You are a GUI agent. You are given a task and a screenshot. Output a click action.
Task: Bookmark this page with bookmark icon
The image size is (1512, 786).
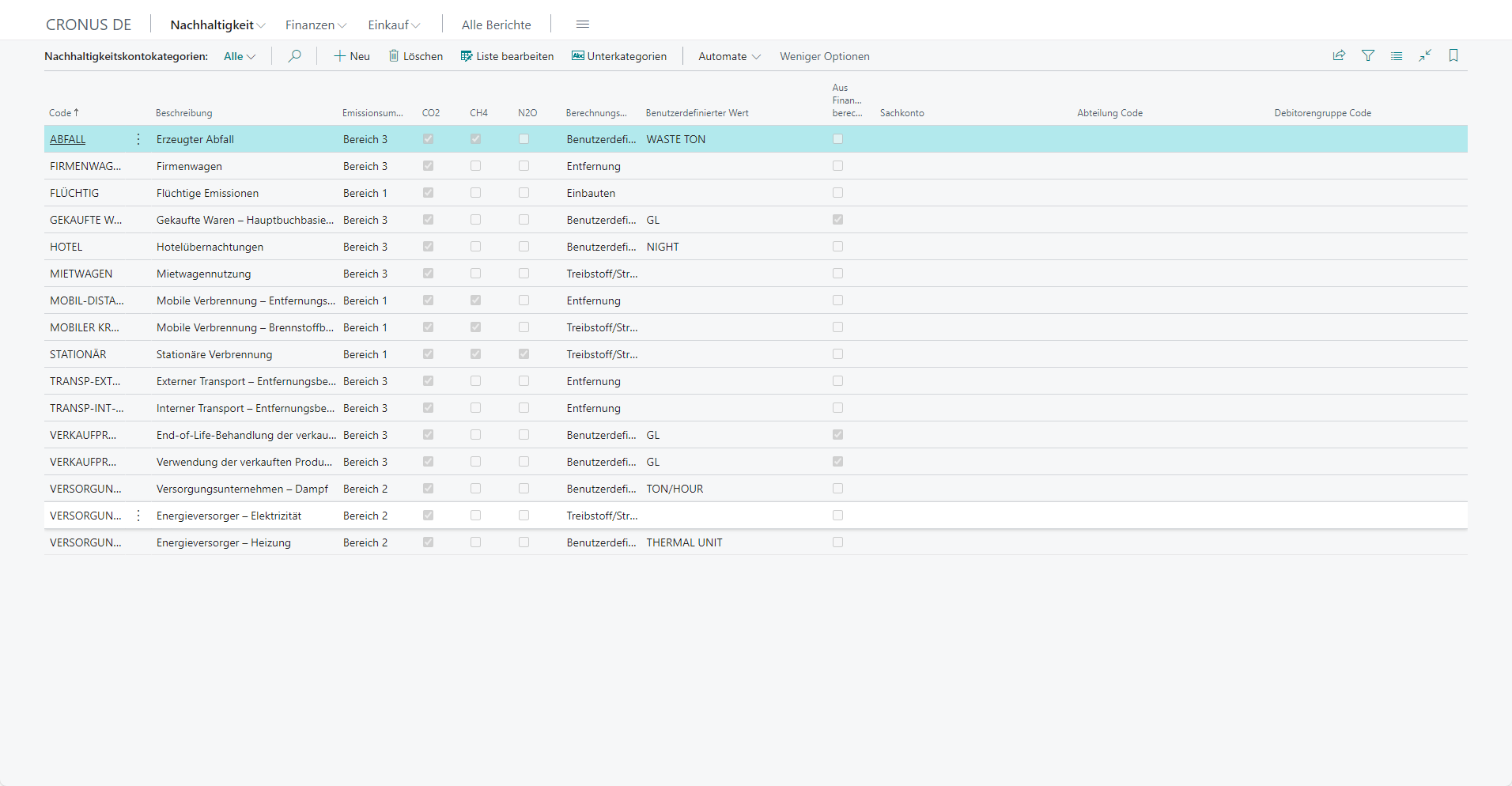tap(1453, 55)
